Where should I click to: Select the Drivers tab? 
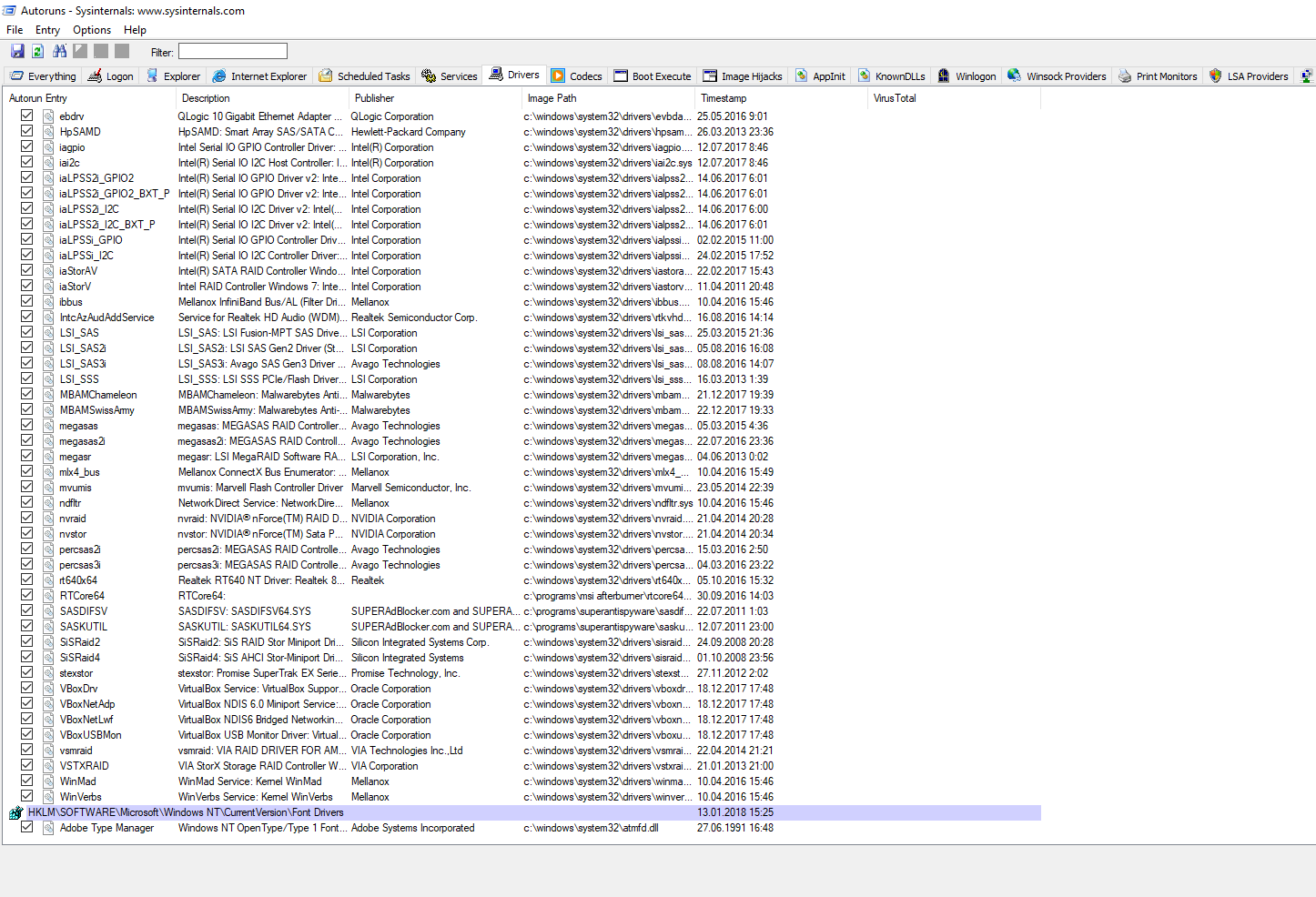[514, 76]
